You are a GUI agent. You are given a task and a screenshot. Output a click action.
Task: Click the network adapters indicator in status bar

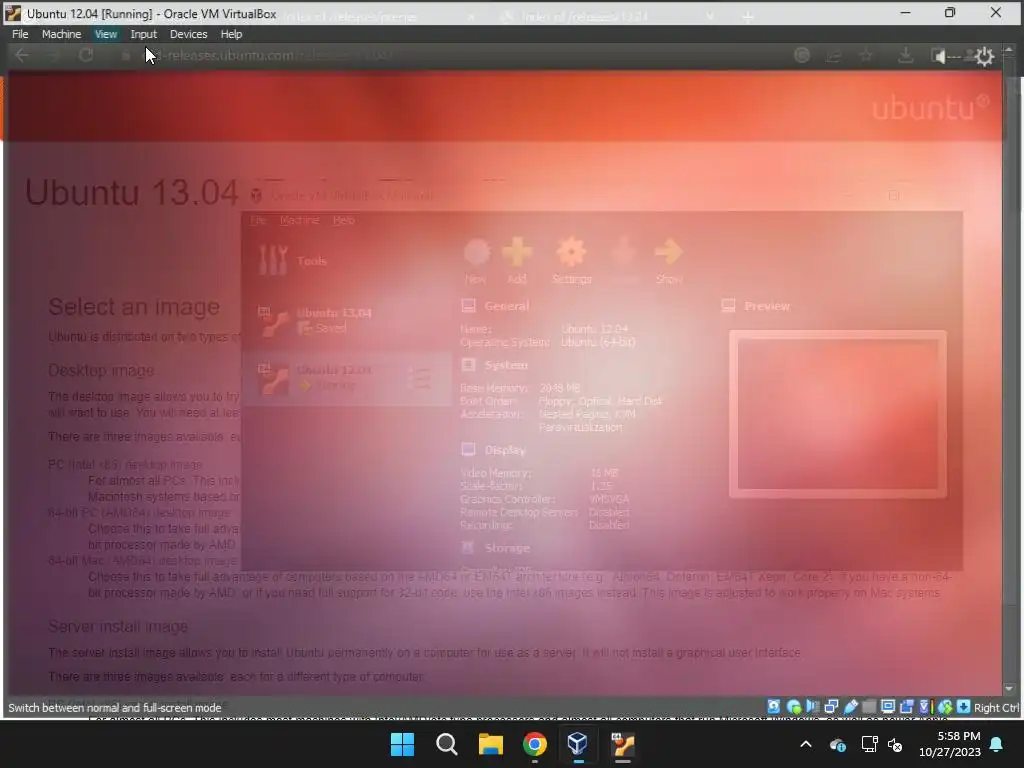[831, 707]
